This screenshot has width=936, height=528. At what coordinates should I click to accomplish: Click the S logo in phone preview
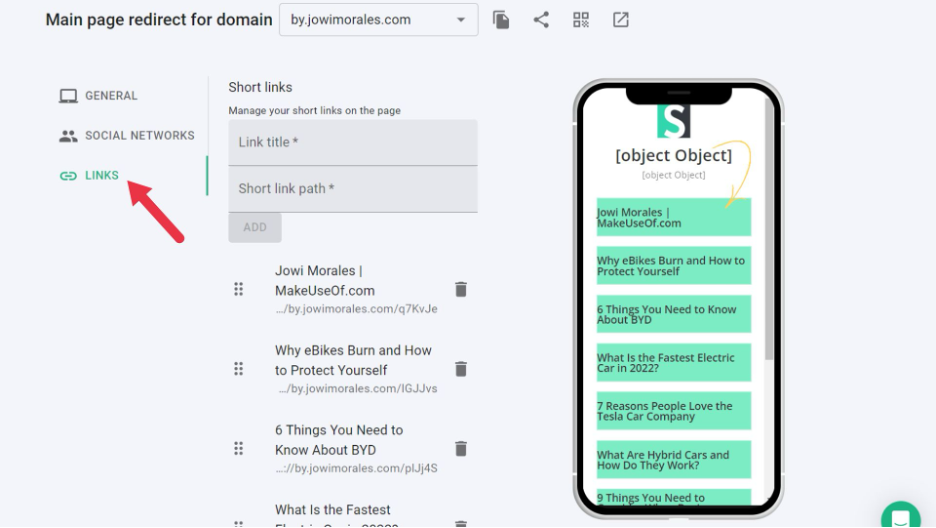[673, 121]
